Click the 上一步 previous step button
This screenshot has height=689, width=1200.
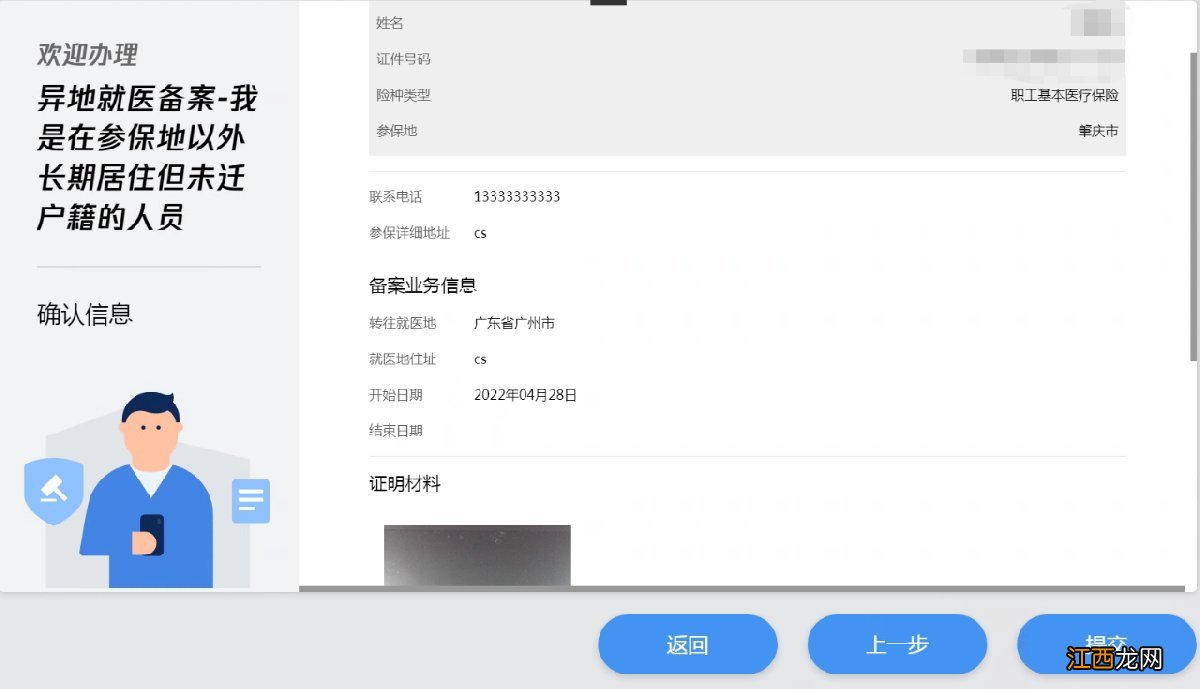click(896, 644)
